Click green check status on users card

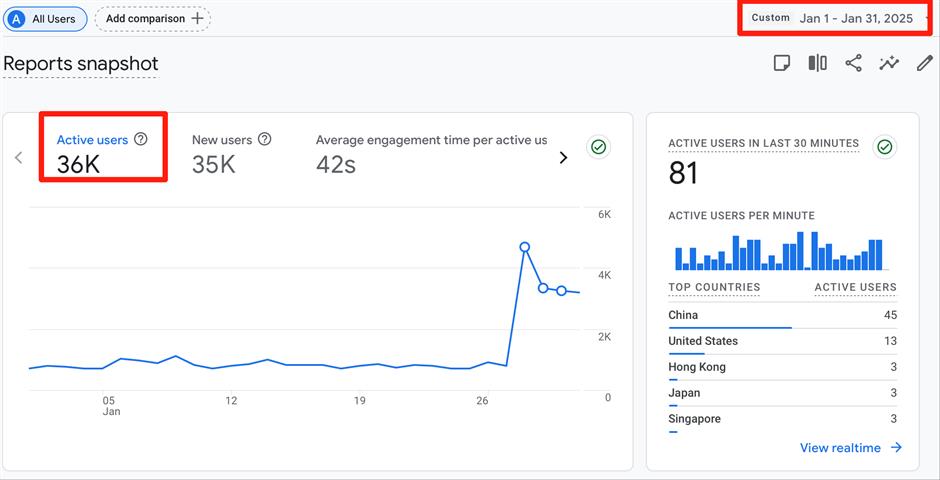point(598,147)
